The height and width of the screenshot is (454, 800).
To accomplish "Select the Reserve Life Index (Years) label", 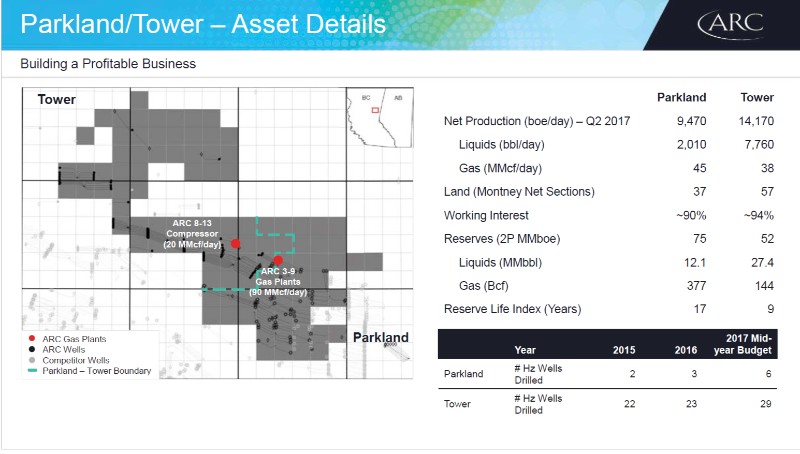I will click(x=512, y=309).
